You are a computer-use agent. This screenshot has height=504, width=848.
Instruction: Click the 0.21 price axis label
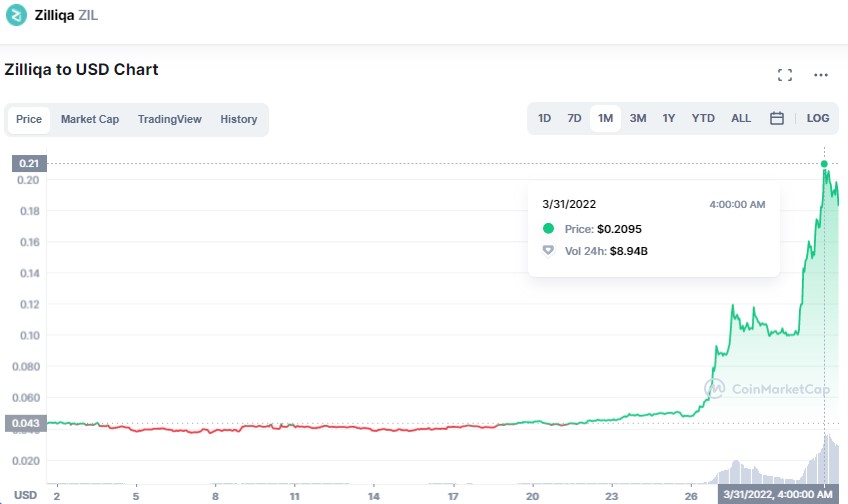29,163
